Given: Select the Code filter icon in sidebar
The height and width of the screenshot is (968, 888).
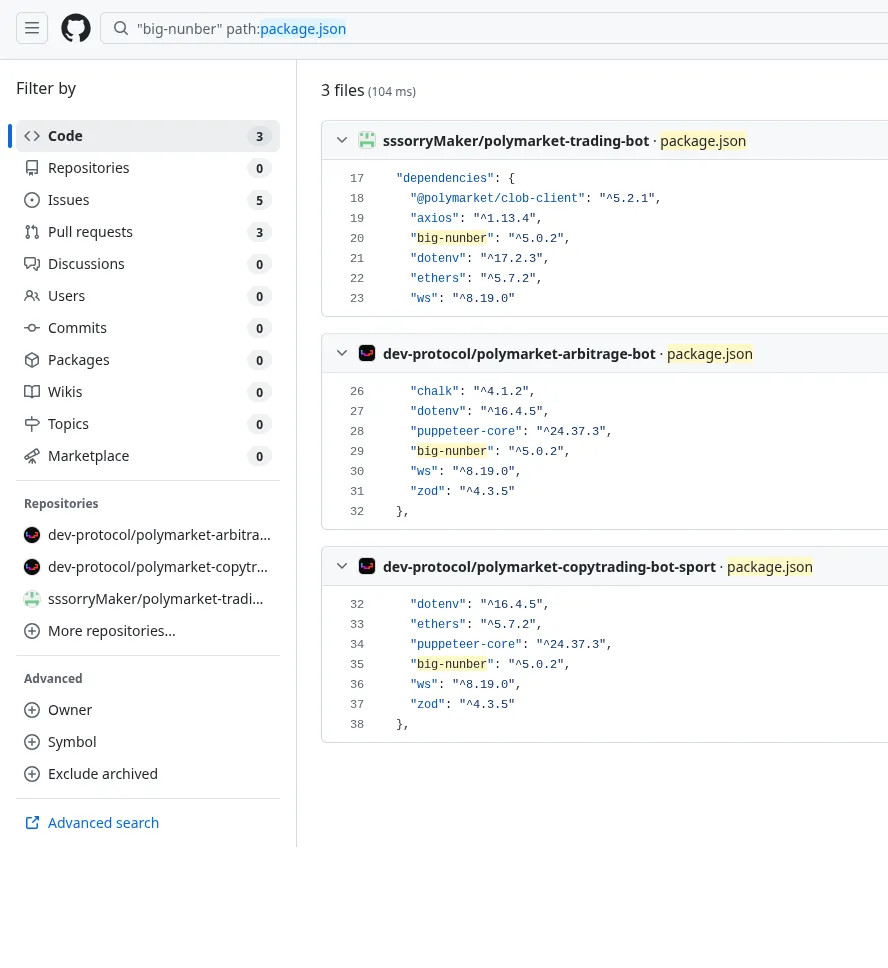Looking at the screenshot, I should tap(32, 136).
